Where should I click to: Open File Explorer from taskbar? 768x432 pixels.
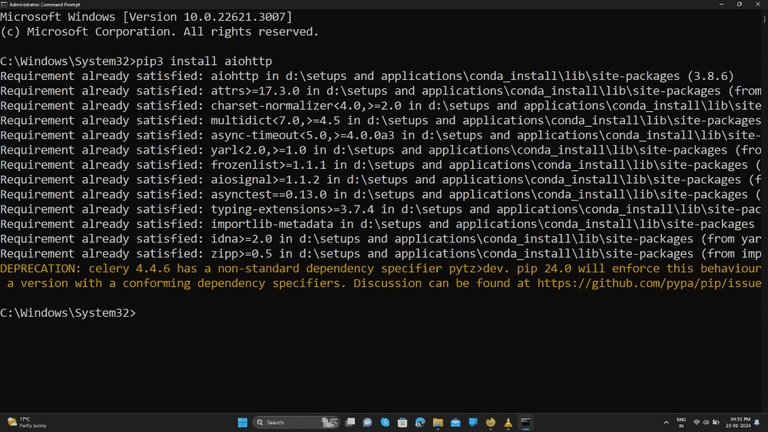(x=438, y=422)
